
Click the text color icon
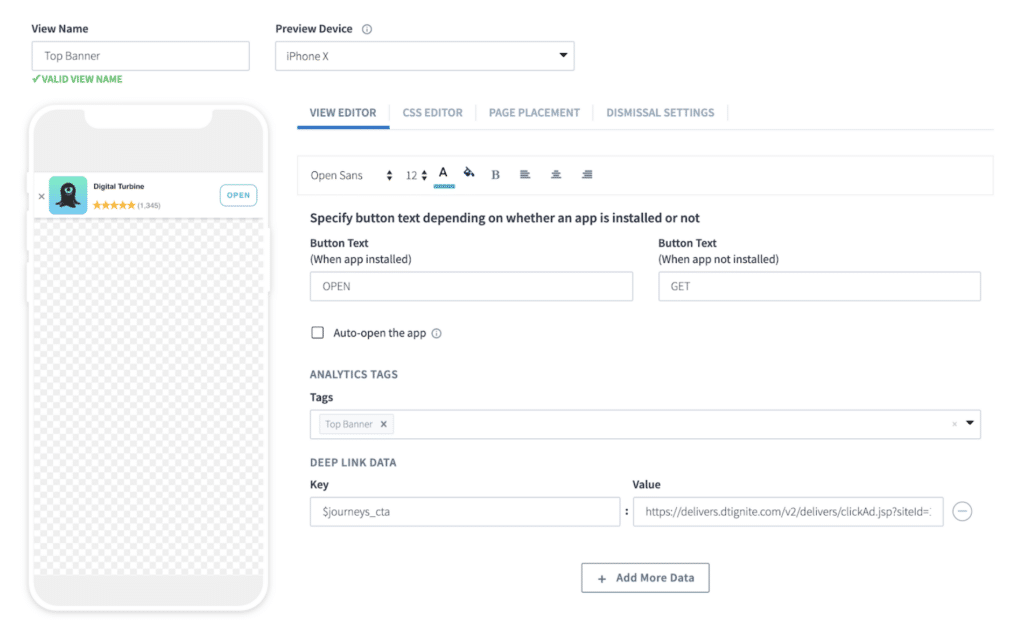pyautogui.click(x=443, y=174)
